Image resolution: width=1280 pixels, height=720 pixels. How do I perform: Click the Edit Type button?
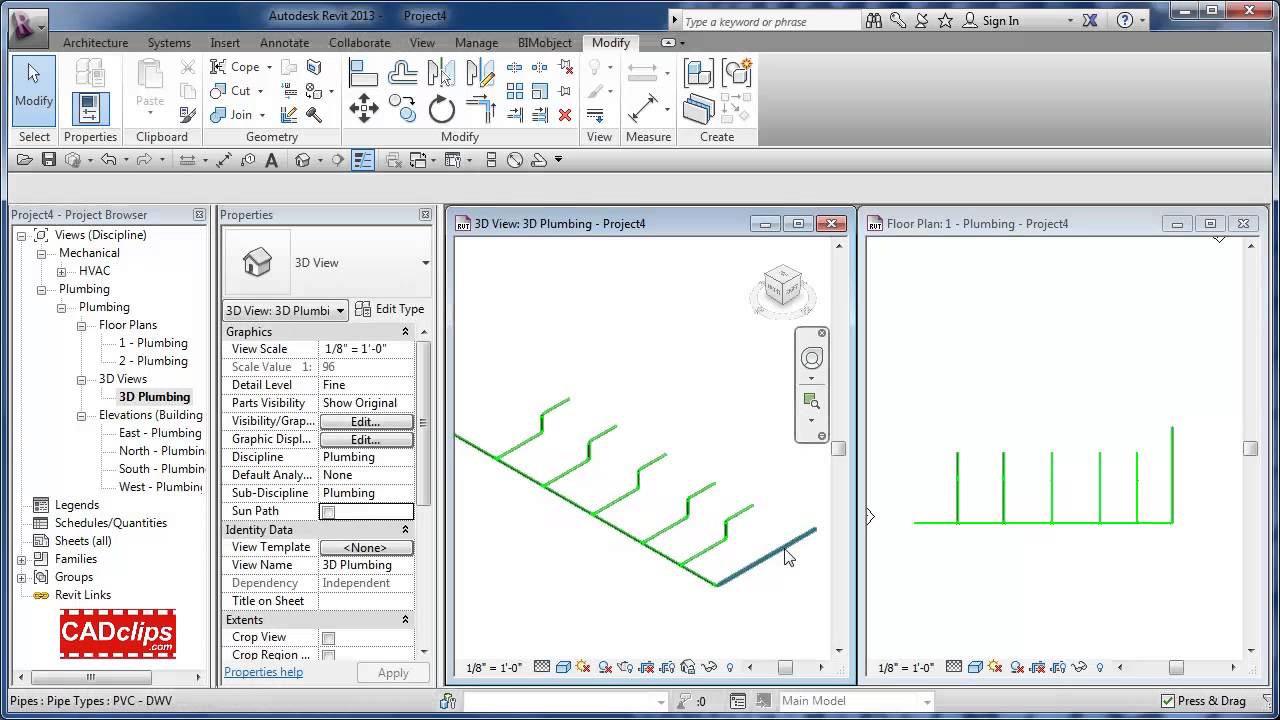390,309
